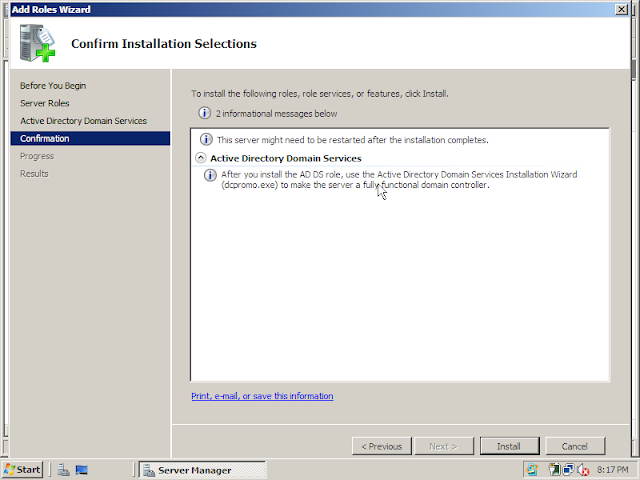The image size is (640, 480).
Task: Click the '2 informational messages below' text
Action: tap(276, 114)
